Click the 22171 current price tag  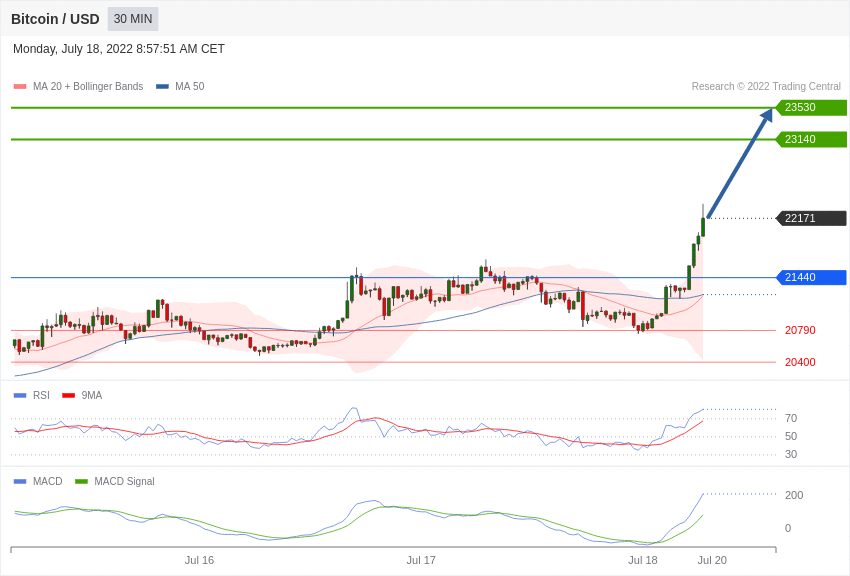811,218
